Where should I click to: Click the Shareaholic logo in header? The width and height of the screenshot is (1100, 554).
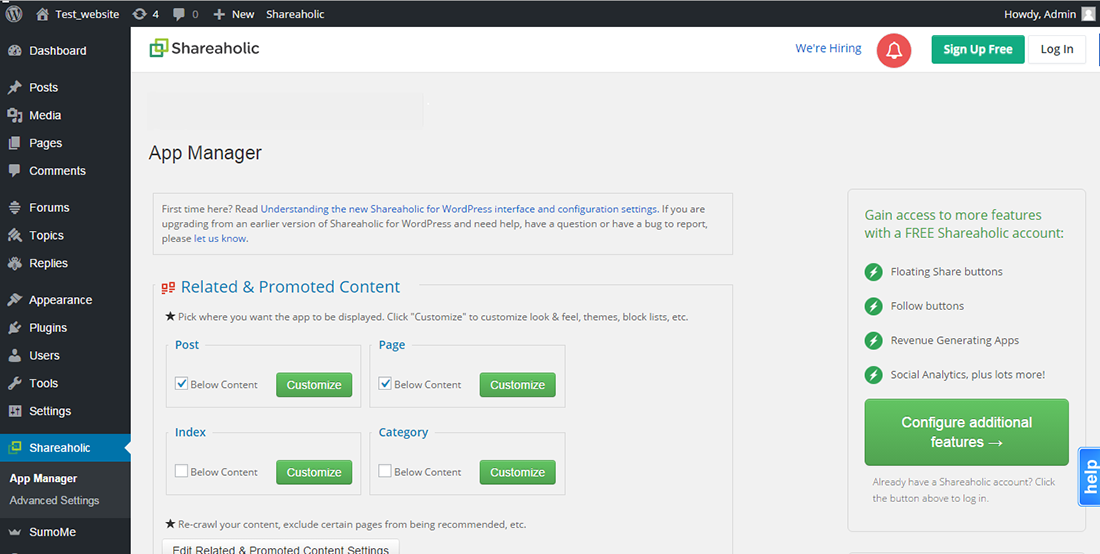pos(204,48)
